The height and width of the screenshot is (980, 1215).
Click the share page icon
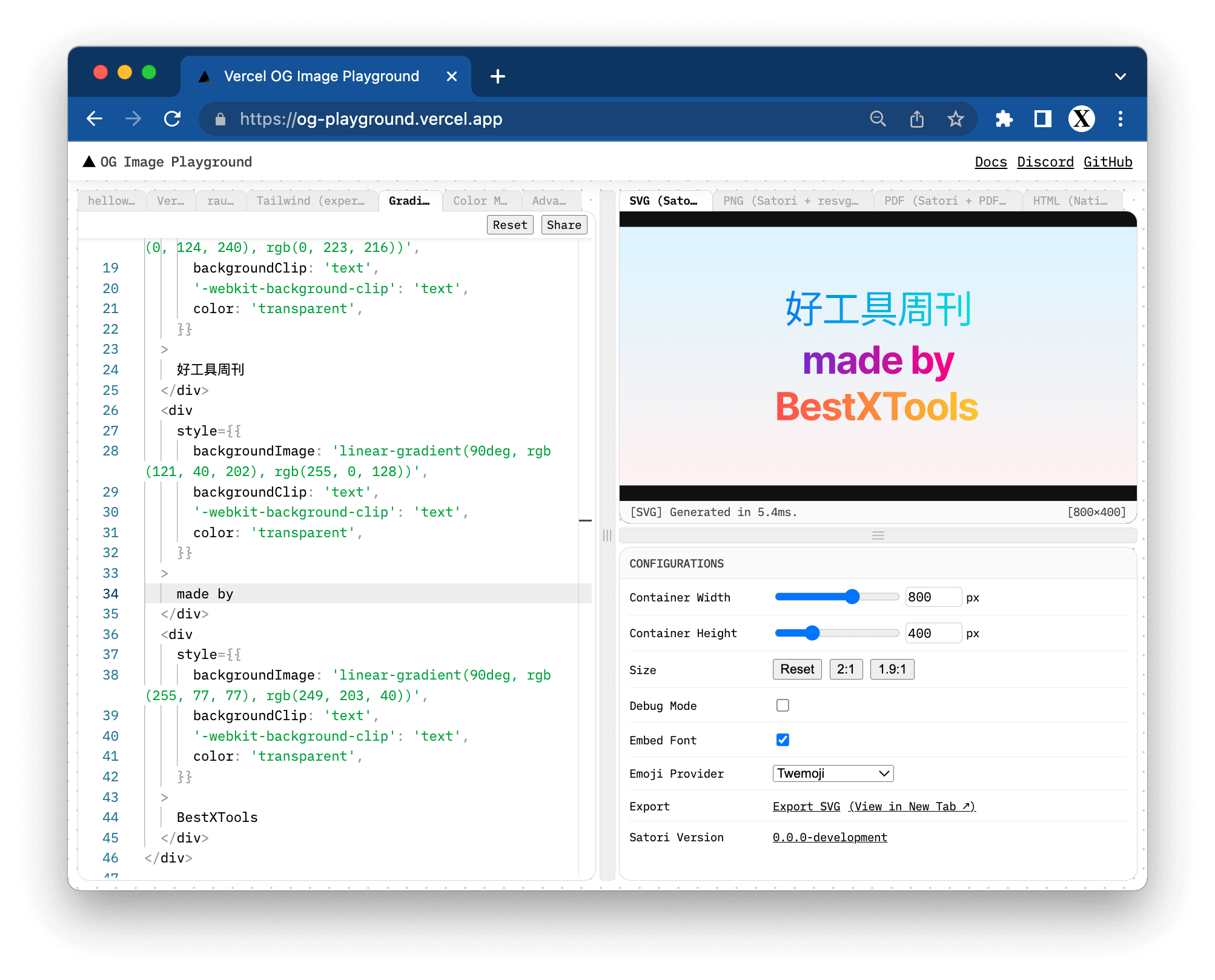pyautogui.click(x=917, y=119)
